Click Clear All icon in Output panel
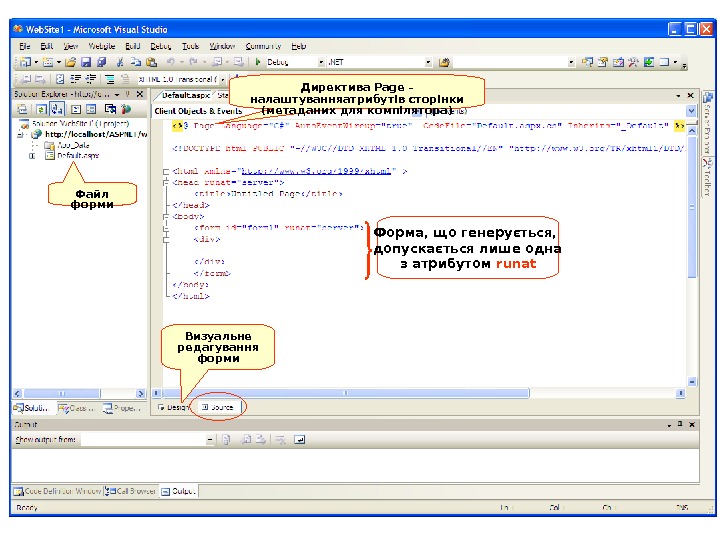Viewport: 720px width, 540px height. click(281, 440)
